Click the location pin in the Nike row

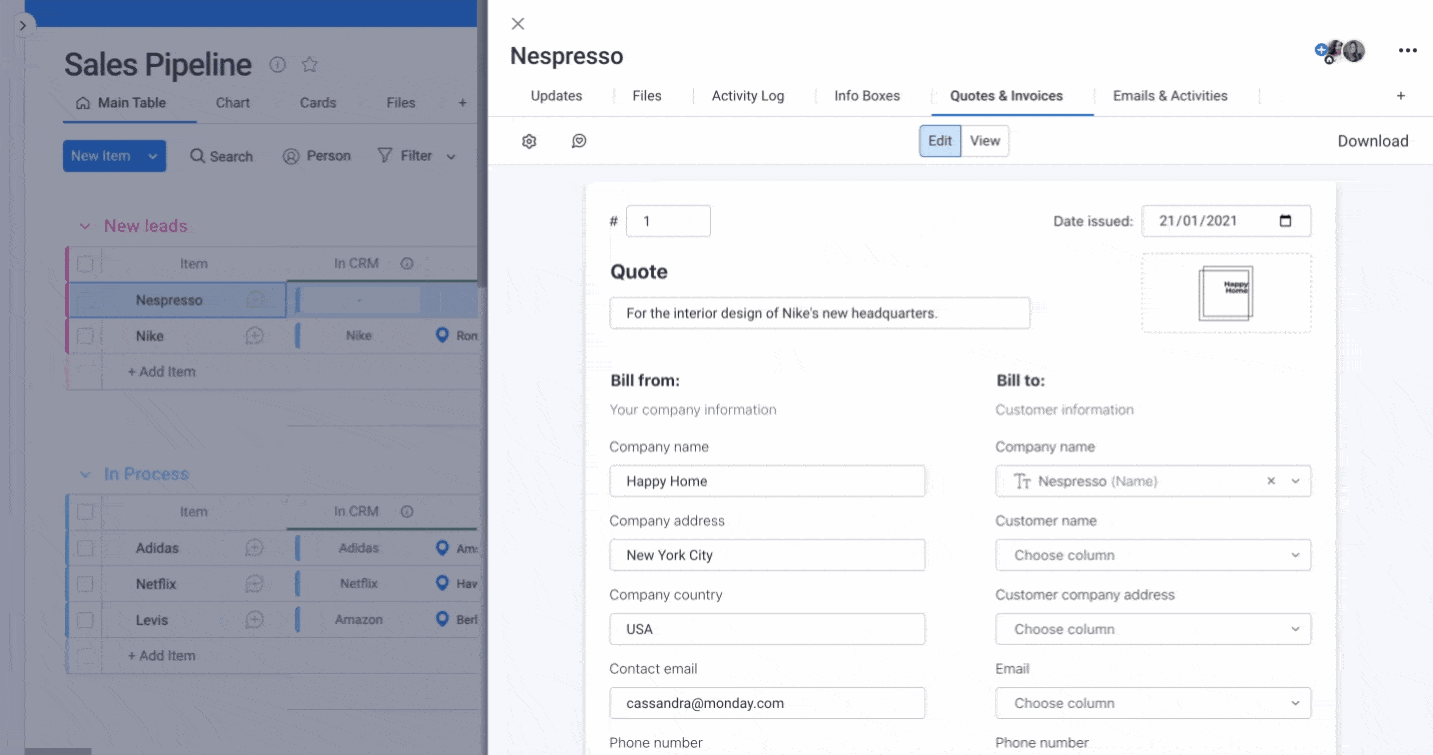(x=442, y=335)
